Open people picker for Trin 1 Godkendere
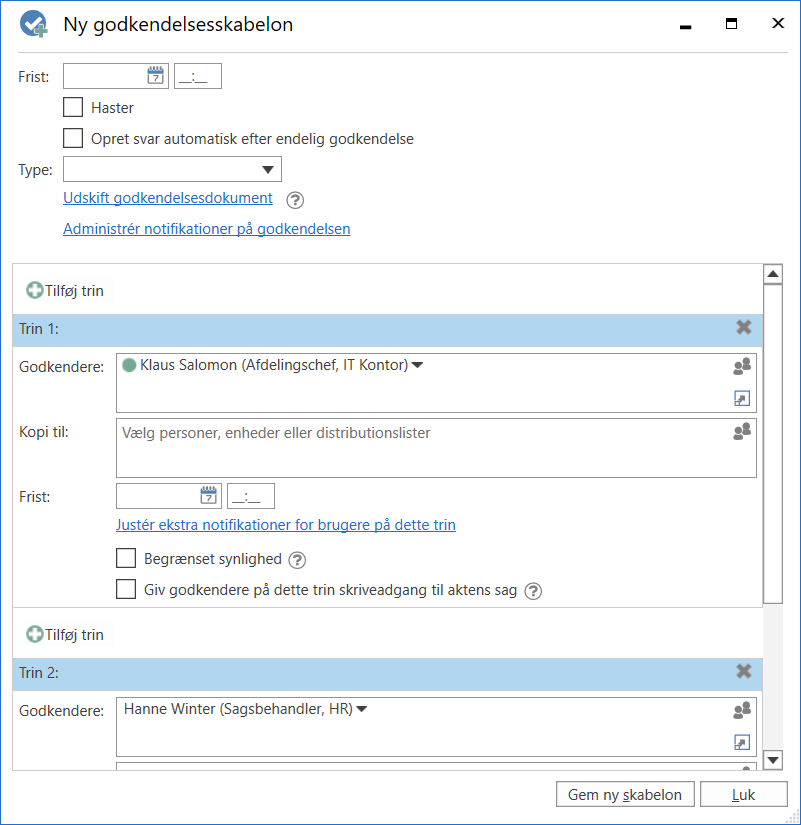This screenshot has height=825, width=801. [741, 367]
